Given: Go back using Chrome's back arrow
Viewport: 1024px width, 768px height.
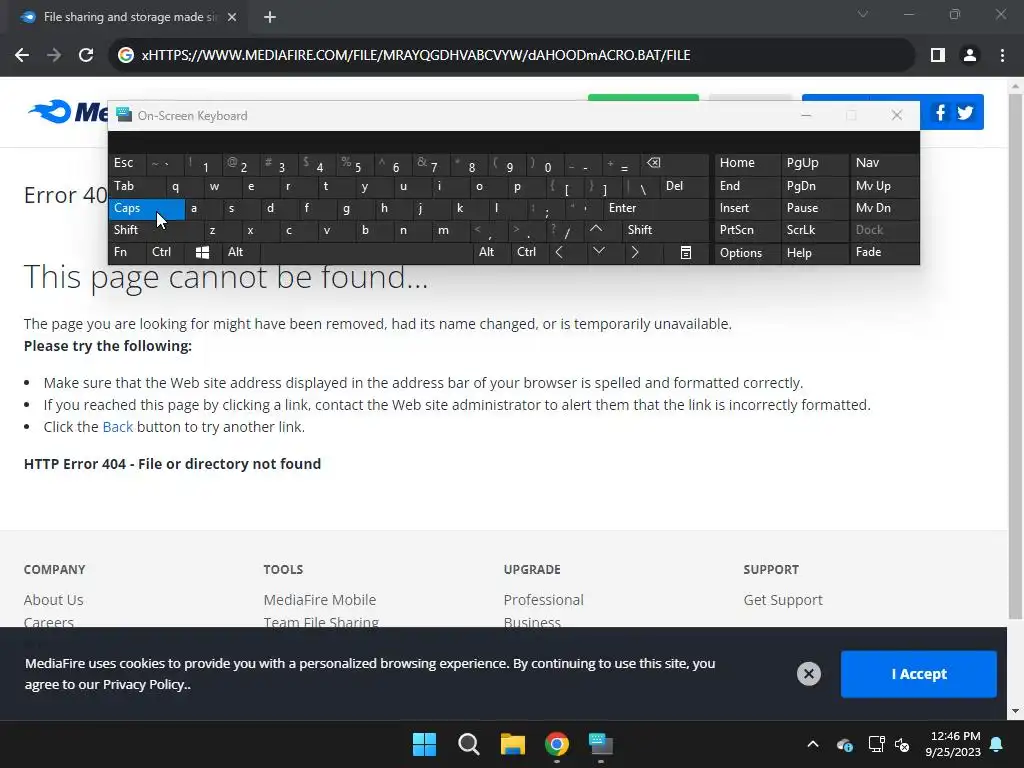Looking at the screenshot, I should tap(22, 55).
